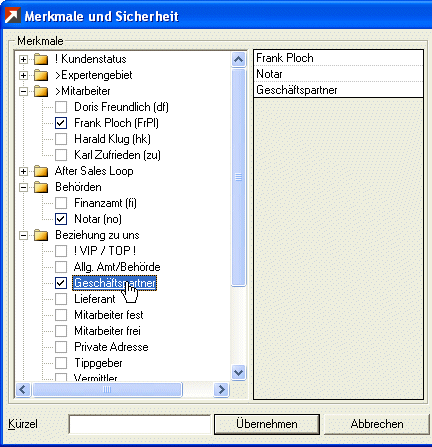Collapse the >Mitarbeiter tree node

click(x=23, y=92)
